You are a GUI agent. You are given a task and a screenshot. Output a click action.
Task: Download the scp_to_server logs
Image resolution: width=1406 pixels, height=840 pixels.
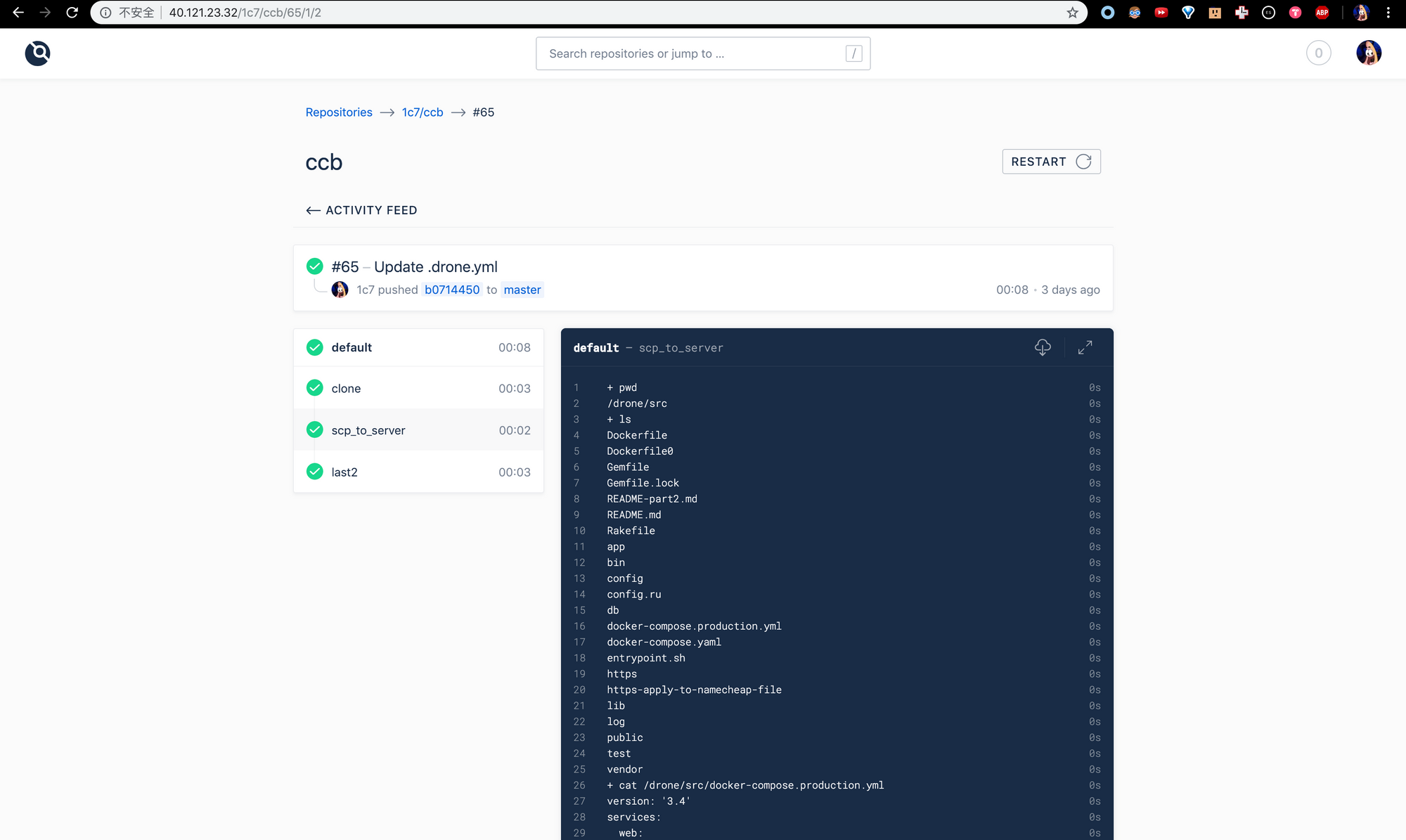pyautogui.click(x=1043, y=347)
